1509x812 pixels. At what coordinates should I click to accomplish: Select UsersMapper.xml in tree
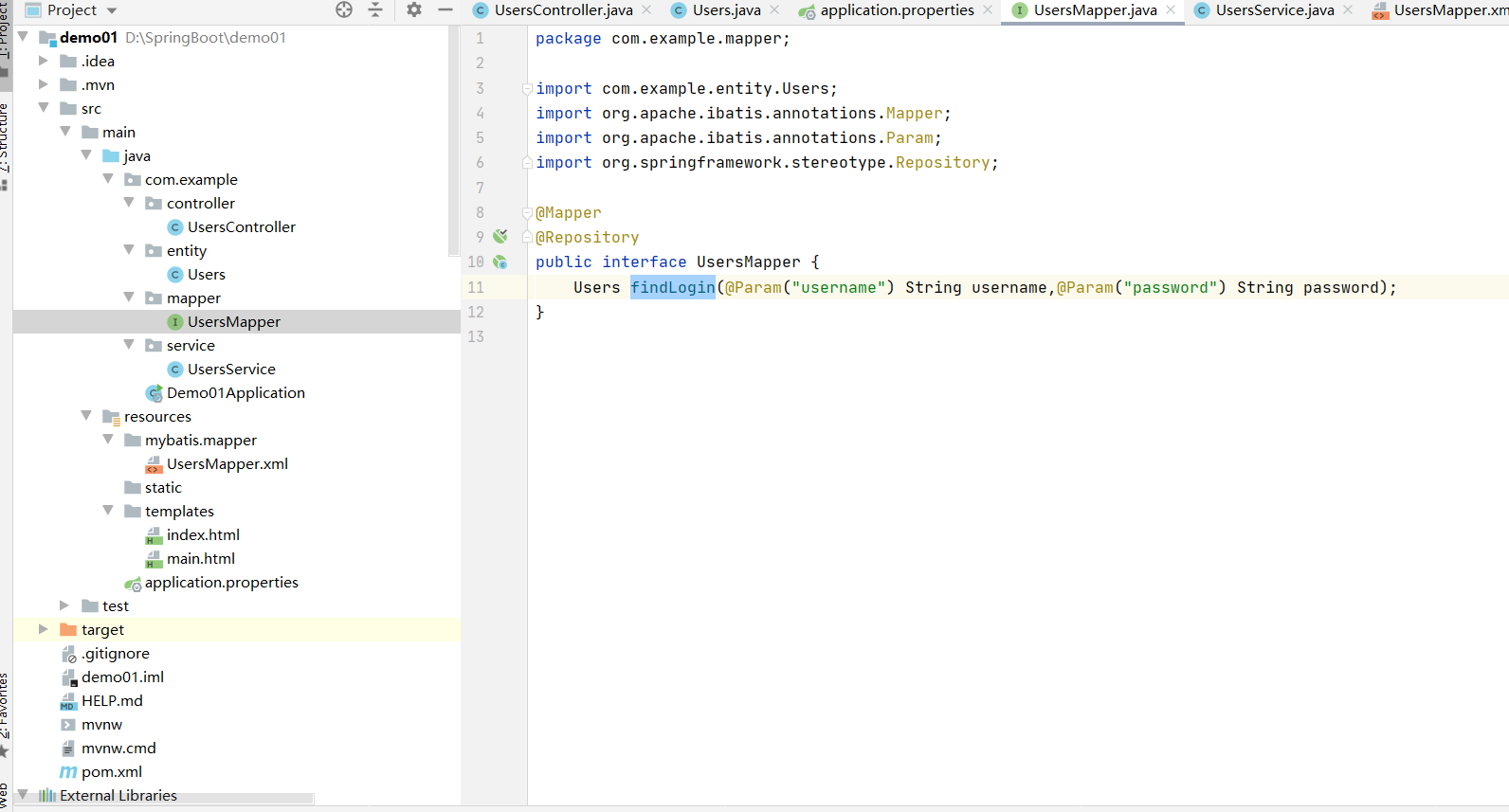[217, 464]
